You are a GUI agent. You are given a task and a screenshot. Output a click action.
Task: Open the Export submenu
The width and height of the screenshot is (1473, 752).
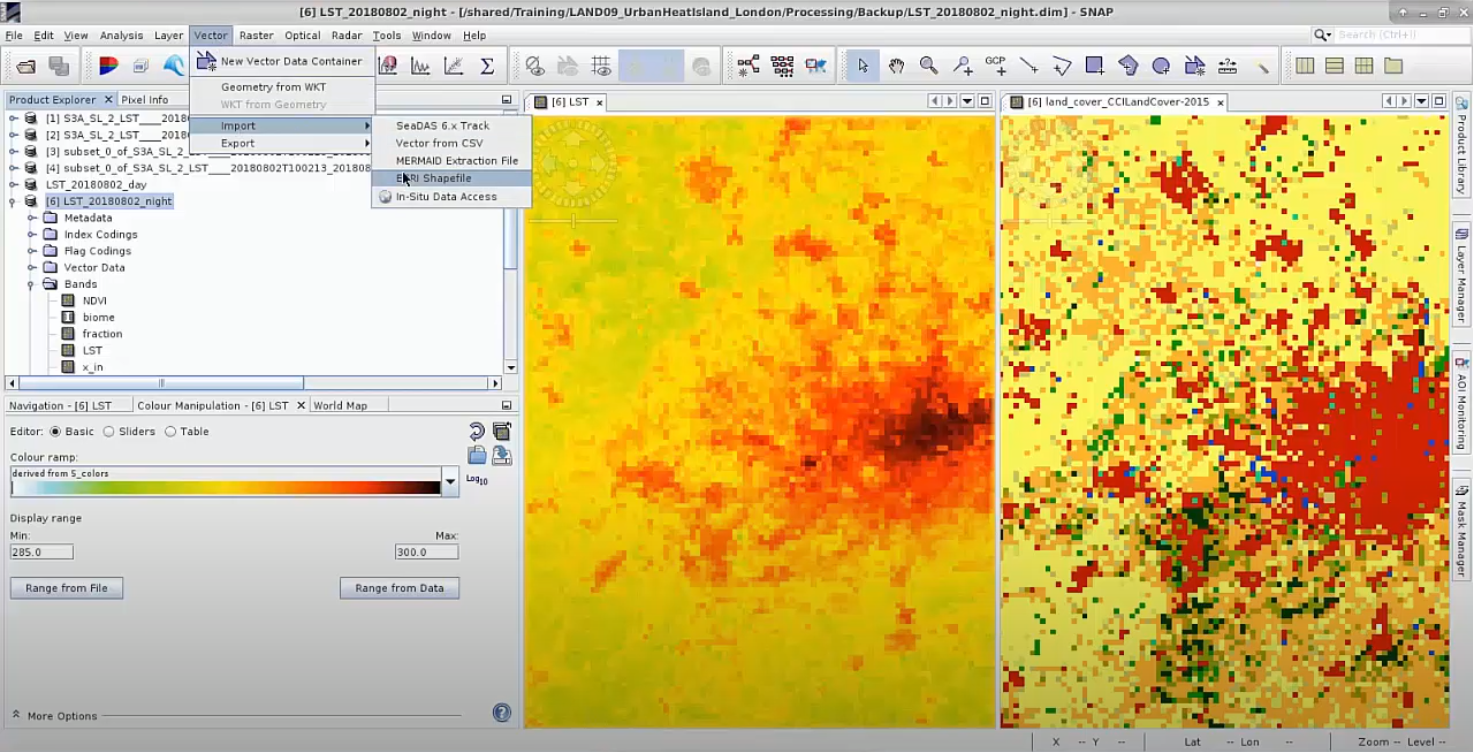coord(282,143)
